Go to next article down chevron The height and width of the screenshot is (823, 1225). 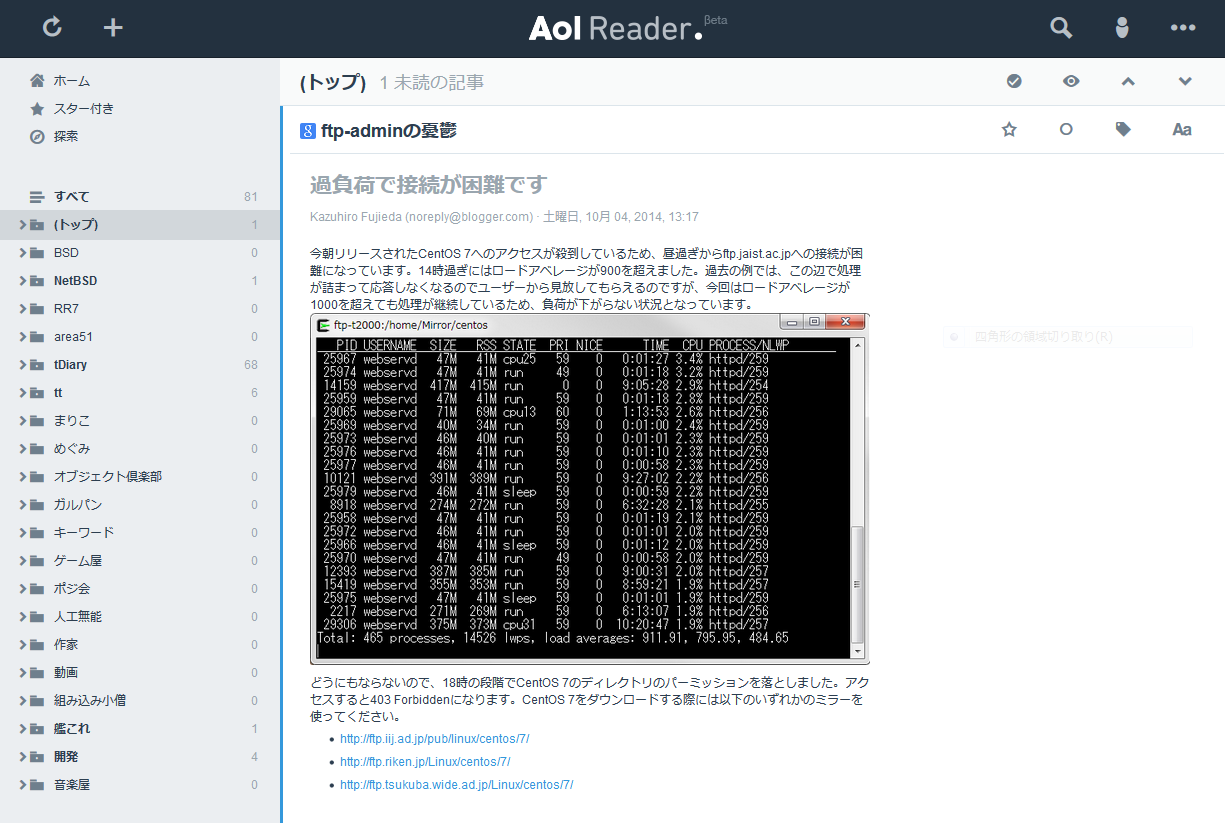point(1185,81)
